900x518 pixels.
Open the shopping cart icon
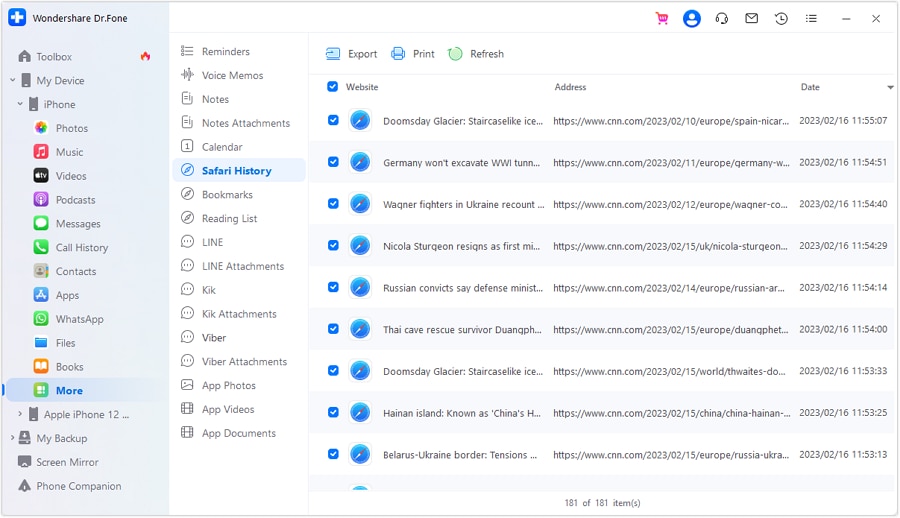pyautogui.click(x=662, y=18)
